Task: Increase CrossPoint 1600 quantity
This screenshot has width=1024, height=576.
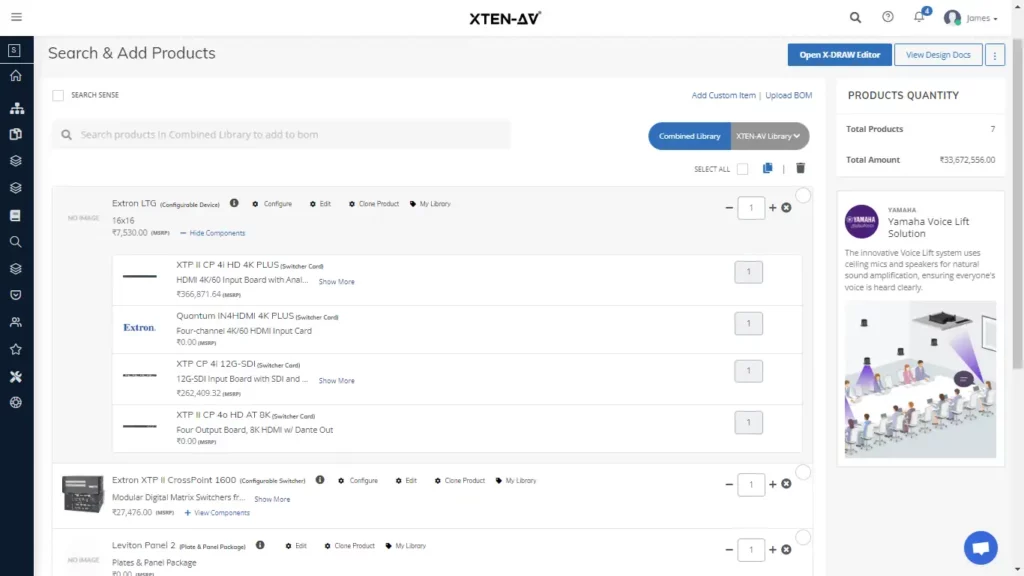Action: [x=773, y=485]
